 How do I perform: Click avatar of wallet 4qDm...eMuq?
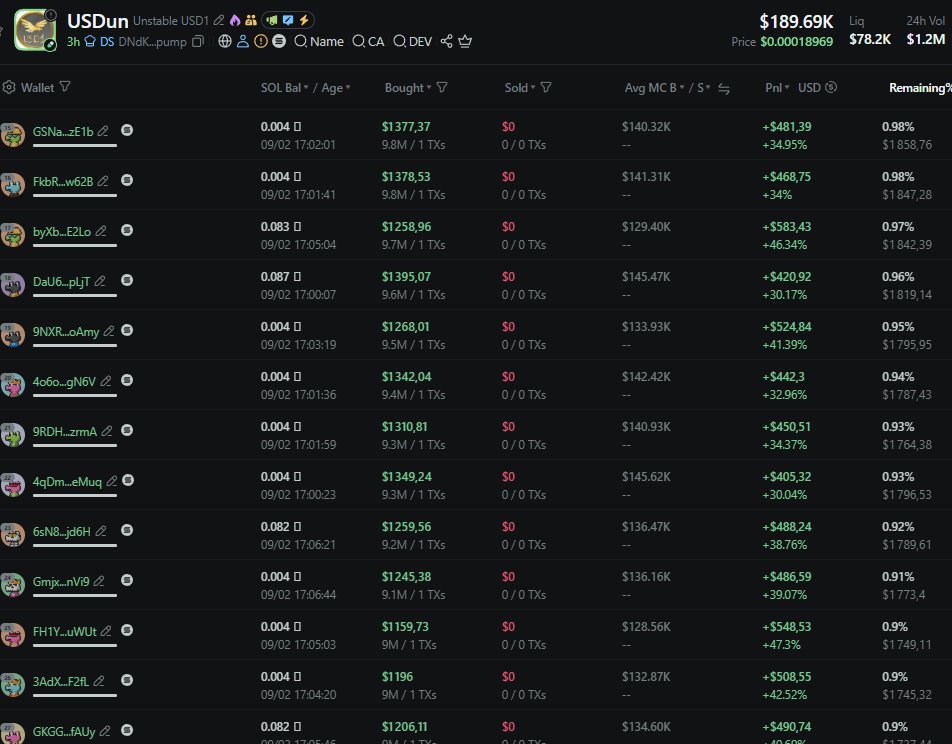point(12,485)
